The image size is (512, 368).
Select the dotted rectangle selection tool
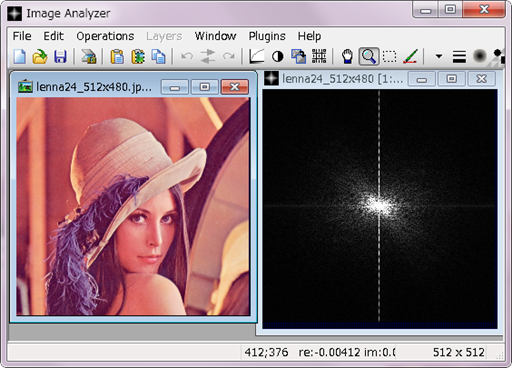[x=389, y=56]
